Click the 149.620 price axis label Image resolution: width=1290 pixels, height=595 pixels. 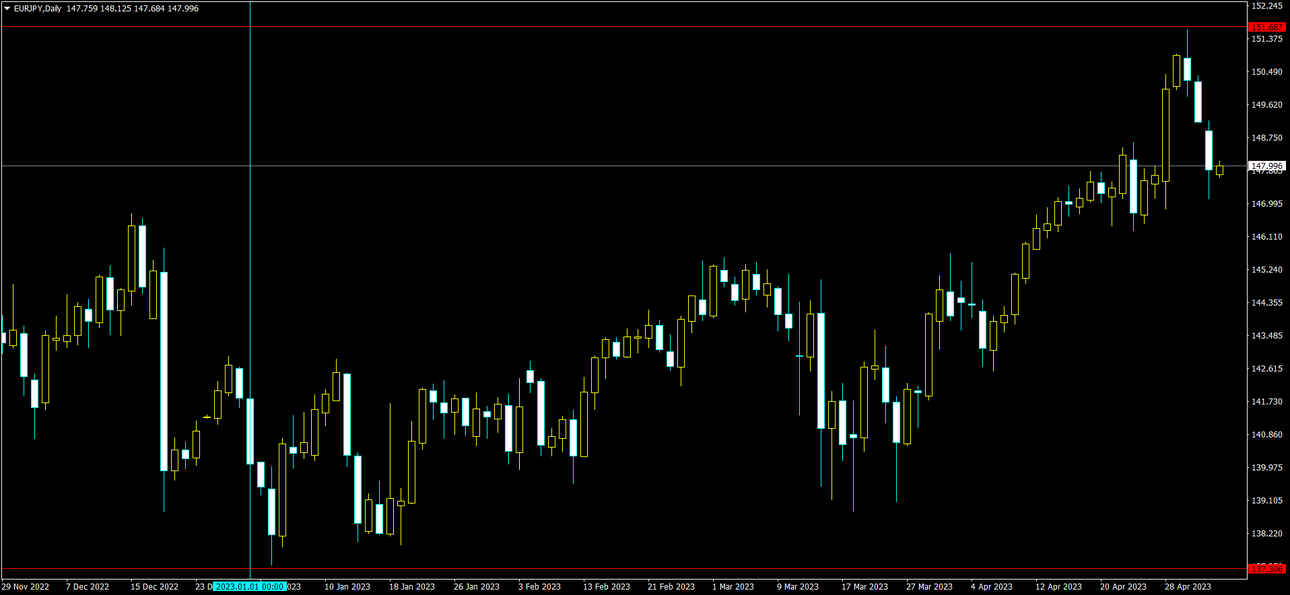1267,105
